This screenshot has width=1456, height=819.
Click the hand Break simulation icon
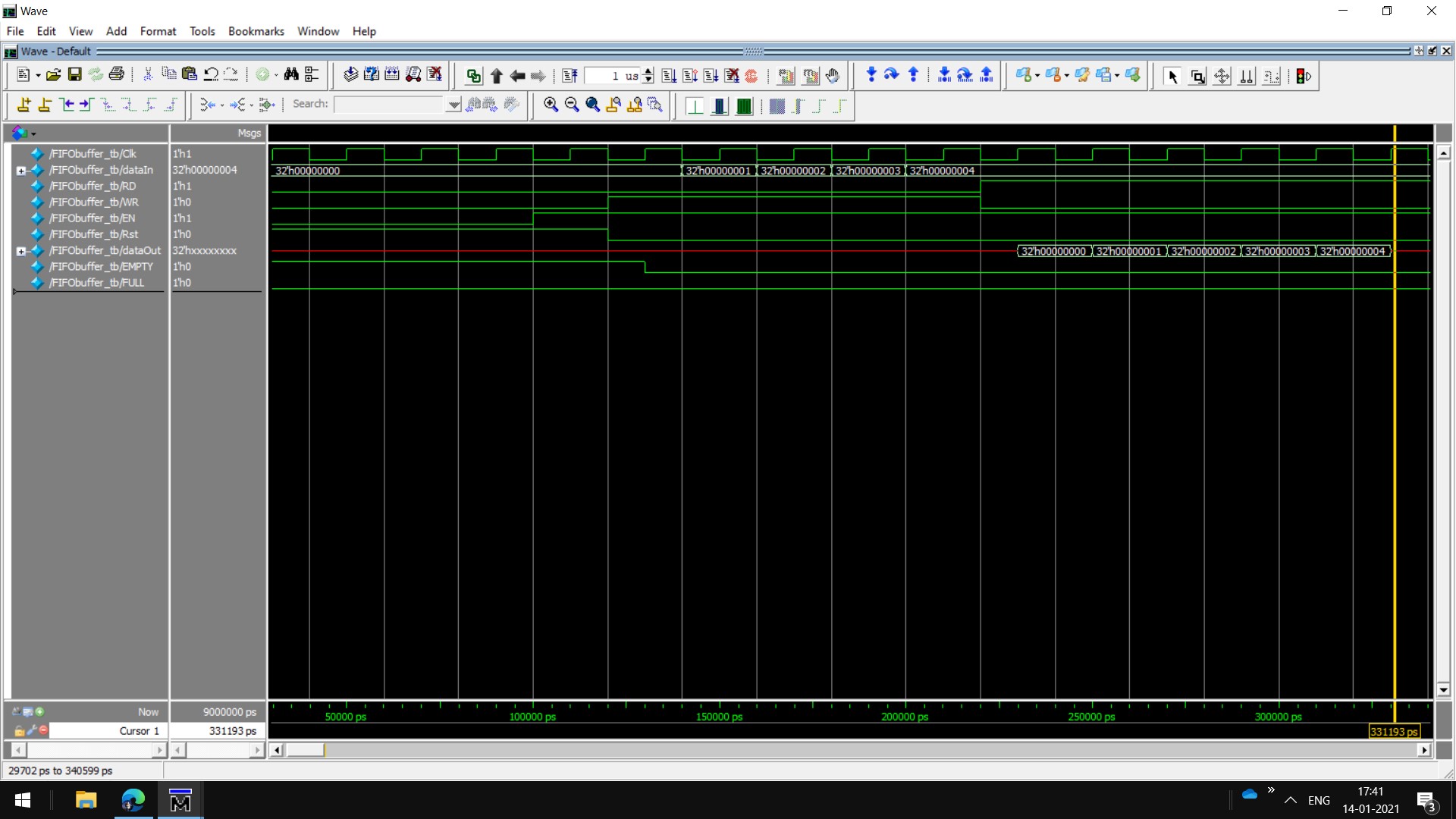(x=833, y=76)
